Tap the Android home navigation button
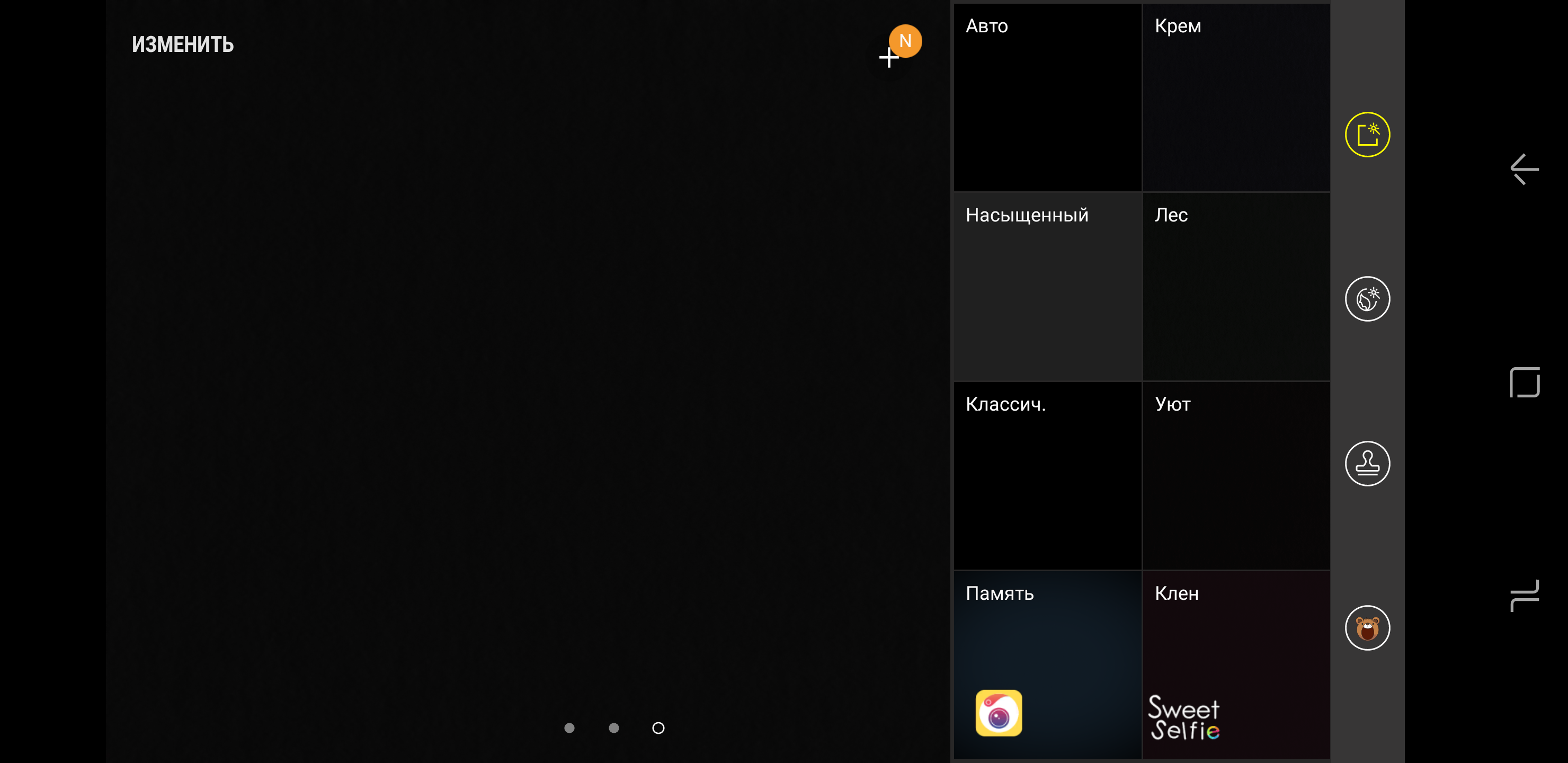This screenshot has width=1568, height=763. pos(1525,382)
